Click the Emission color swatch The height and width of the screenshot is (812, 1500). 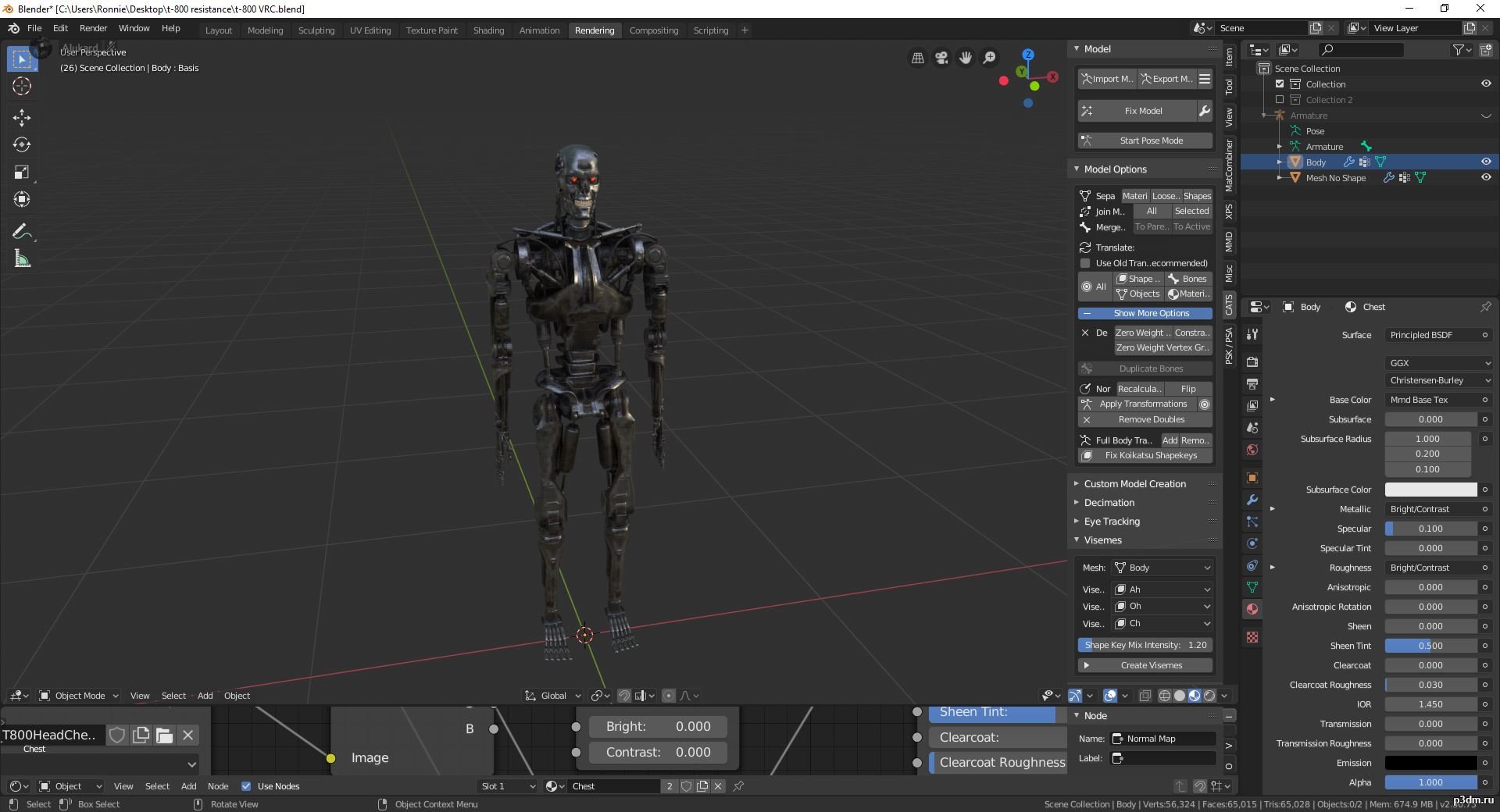click(1430, 763)
